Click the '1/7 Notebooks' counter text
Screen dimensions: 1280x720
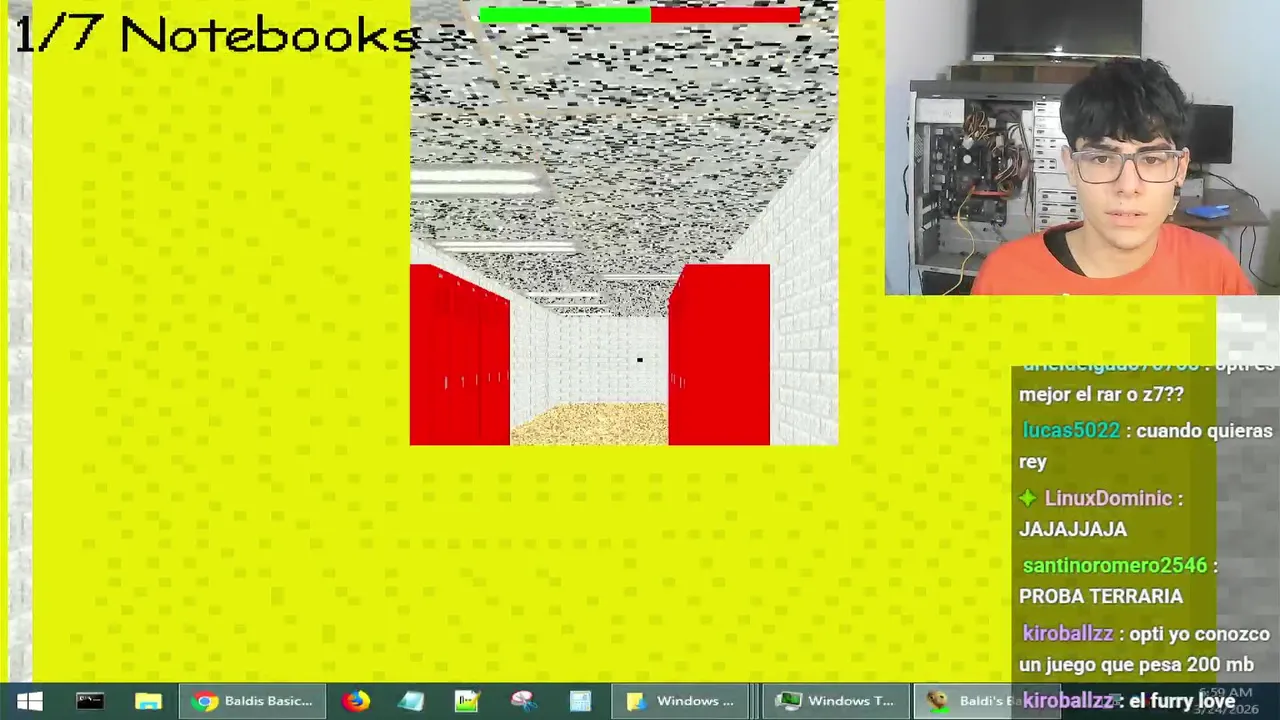click(x=216, y=35)
